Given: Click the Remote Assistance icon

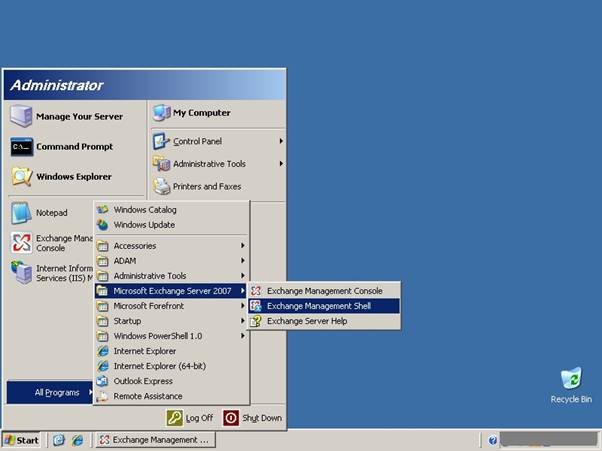Looking at the screenshot, I should [x=103, y=396].
